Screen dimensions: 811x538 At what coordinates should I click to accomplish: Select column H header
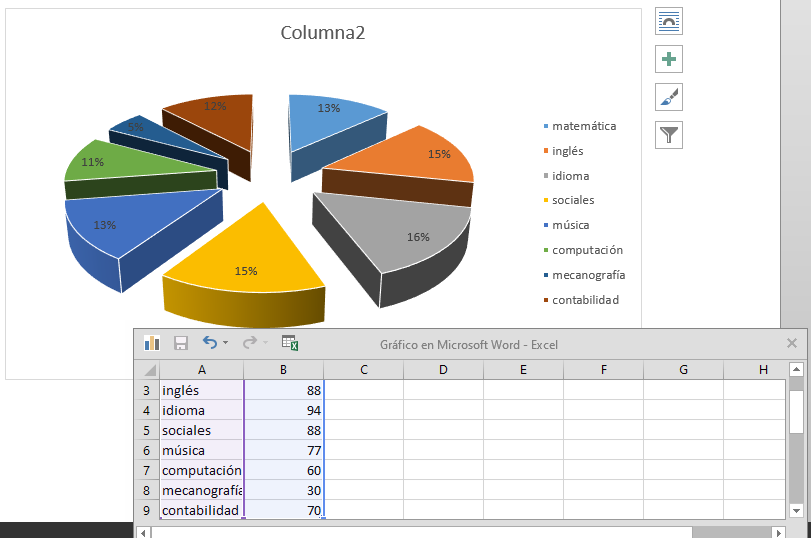[755, 370]
